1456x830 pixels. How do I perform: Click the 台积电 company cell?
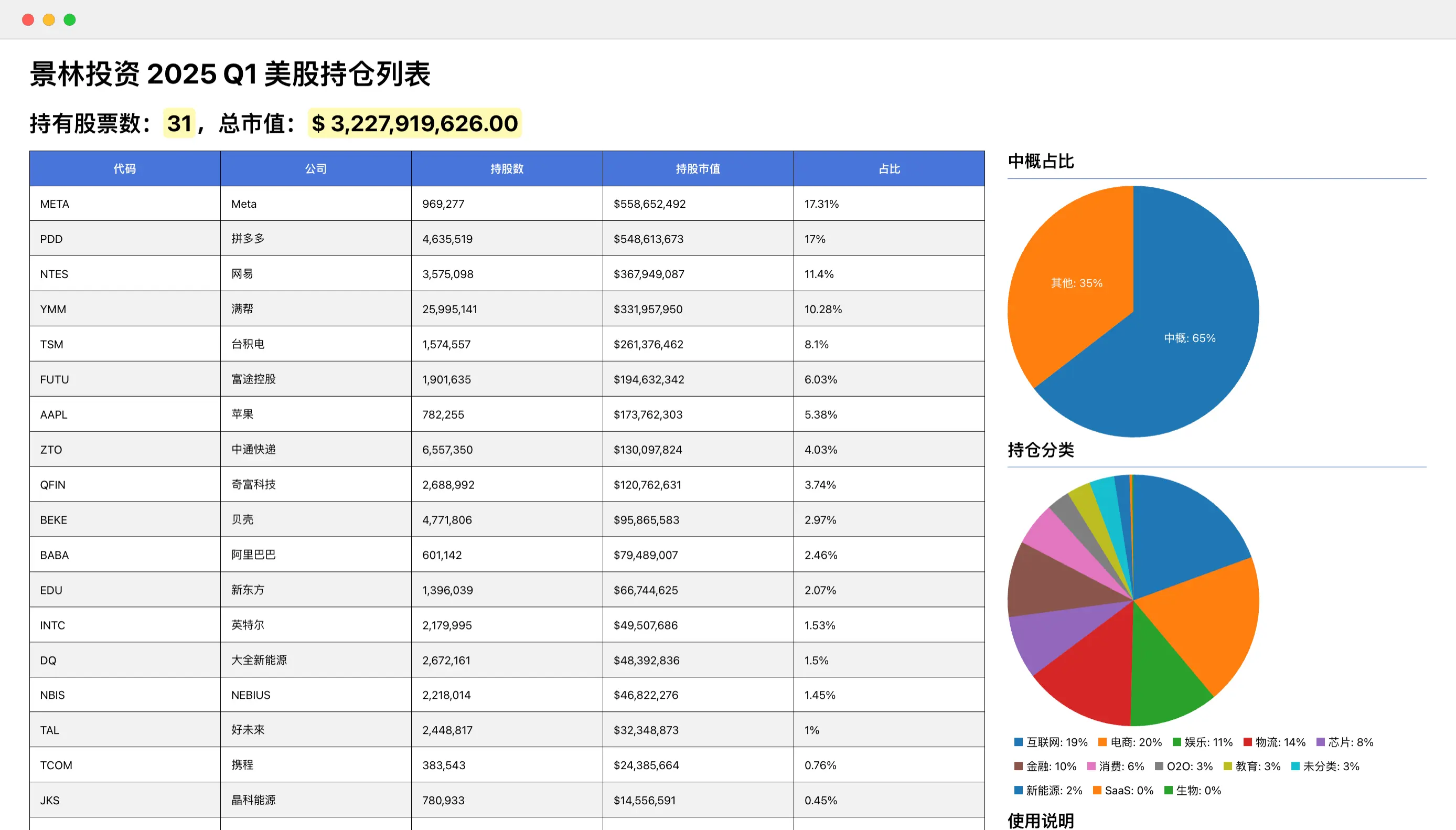316,344
